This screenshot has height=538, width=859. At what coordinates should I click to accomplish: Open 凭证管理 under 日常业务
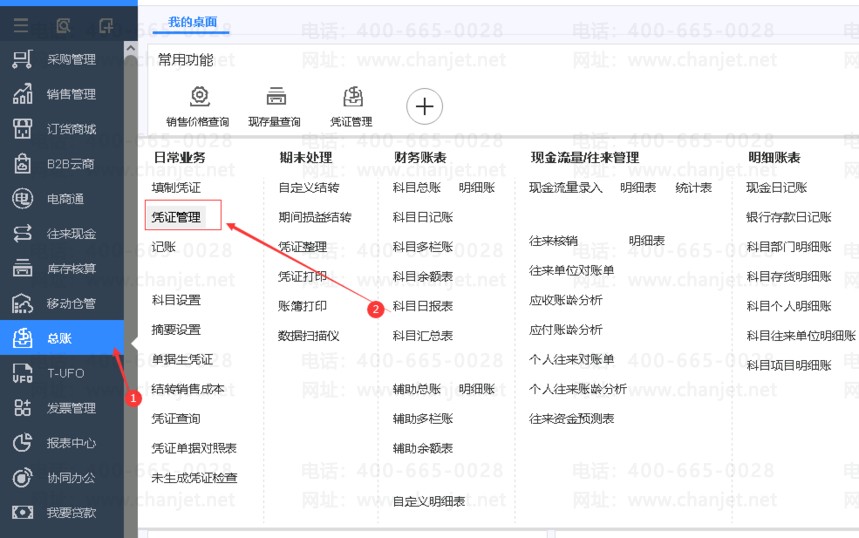(176, 218)
